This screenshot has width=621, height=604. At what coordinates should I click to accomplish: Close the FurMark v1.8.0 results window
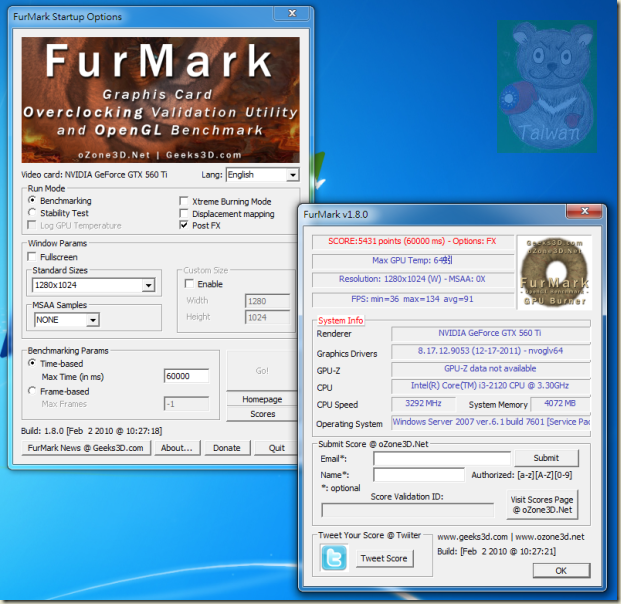(585, 211)
